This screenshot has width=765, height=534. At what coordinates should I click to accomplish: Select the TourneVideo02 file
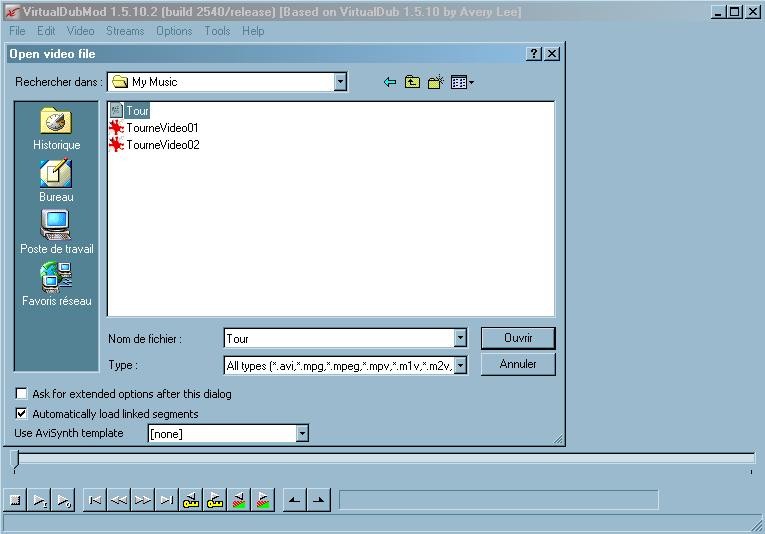(154, 145)
